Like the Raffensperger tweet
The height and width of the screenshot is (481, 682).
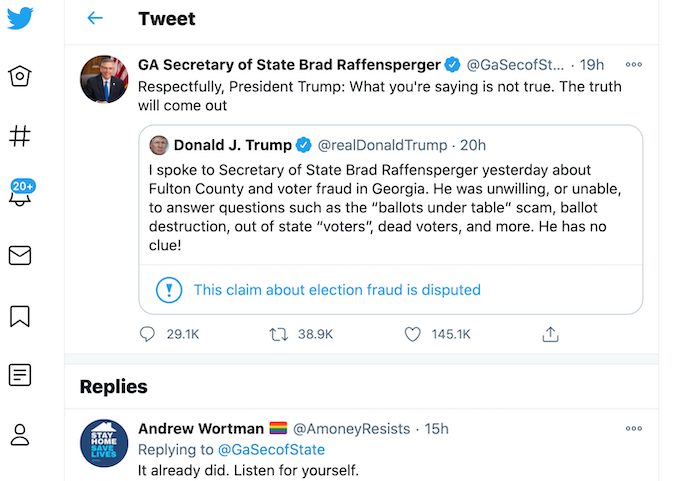click(x=412, y=335)
